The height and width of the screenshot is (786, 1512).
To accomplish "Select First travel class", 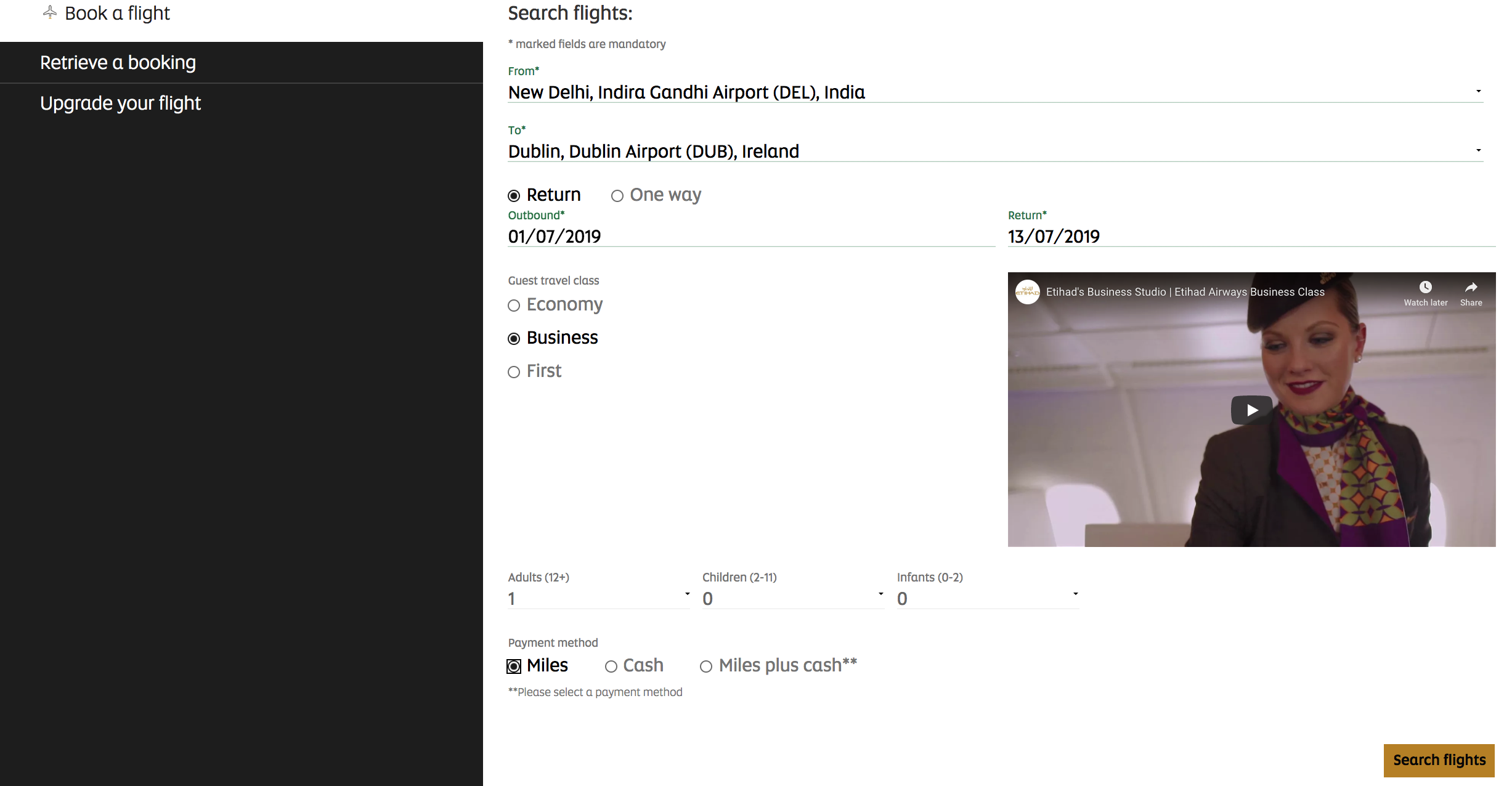I will (x=514, y=371).
